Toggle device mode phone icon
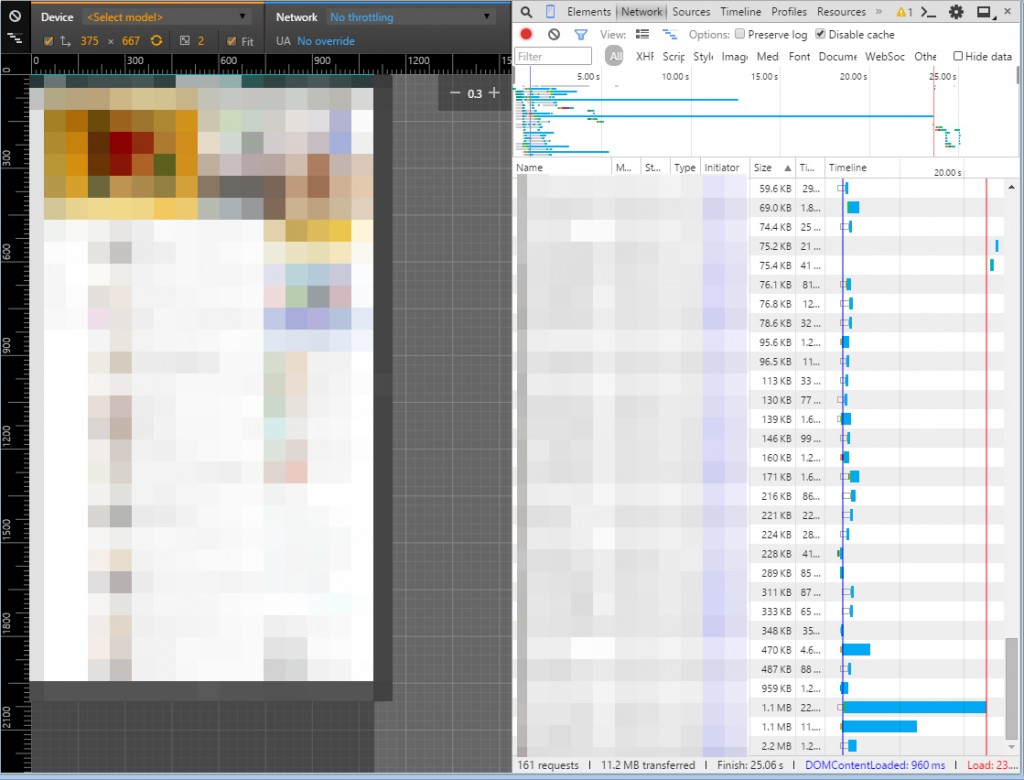 (550, 12)
